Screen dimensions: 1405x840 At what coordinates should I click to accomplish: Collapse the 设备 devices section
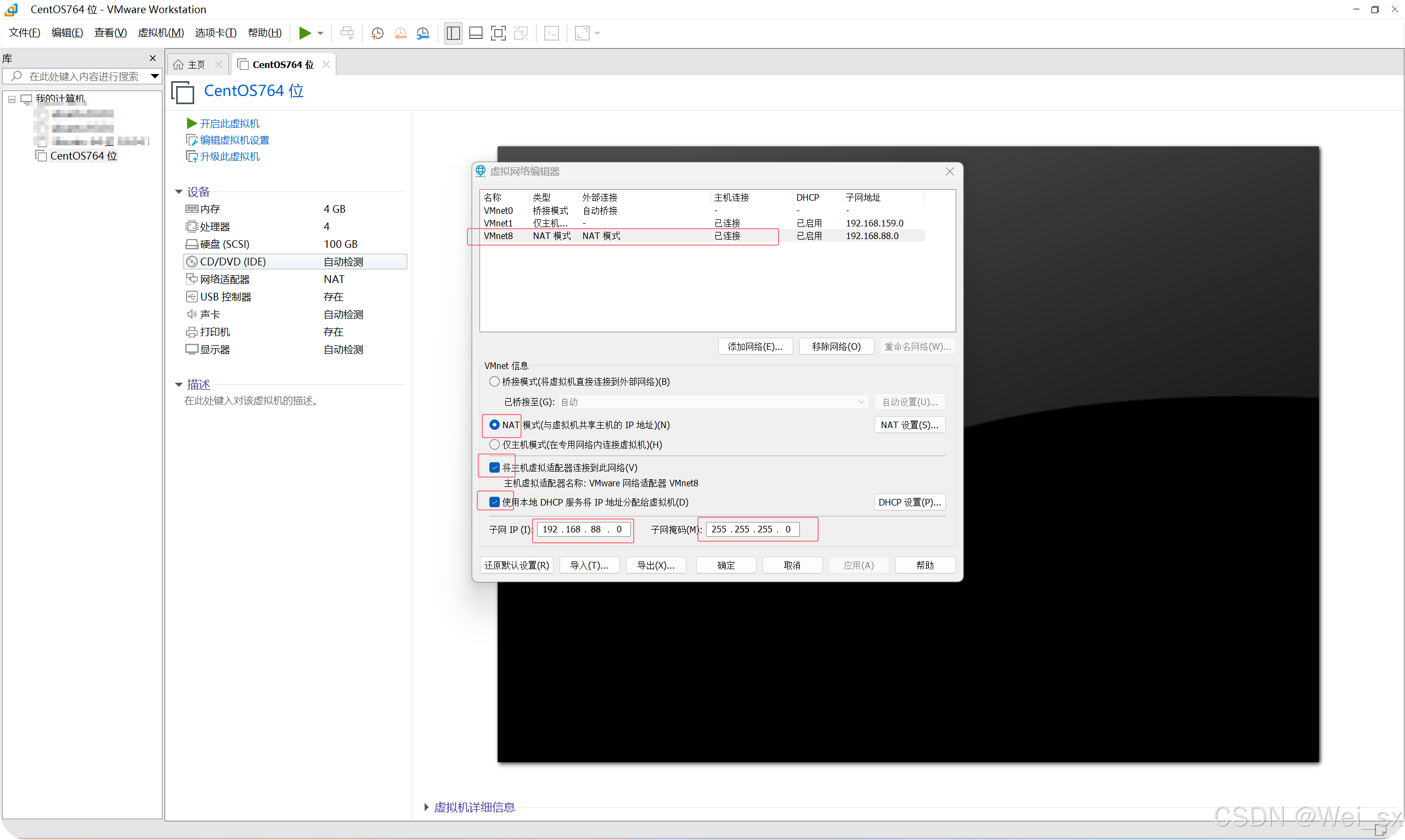pos(179,192)
